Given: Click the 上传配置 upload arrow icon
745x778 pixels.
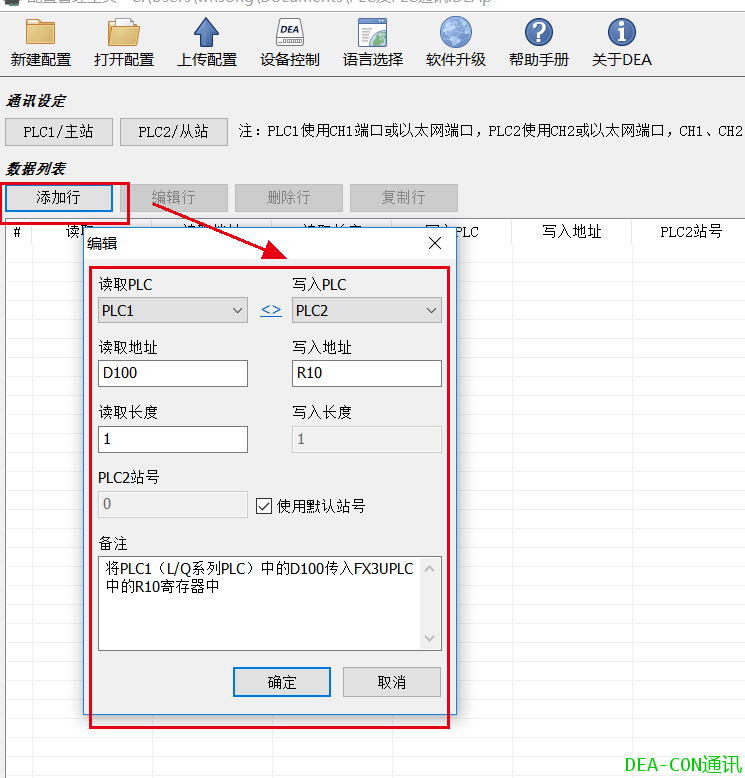Looking at the screenshot, I should 206,32.
